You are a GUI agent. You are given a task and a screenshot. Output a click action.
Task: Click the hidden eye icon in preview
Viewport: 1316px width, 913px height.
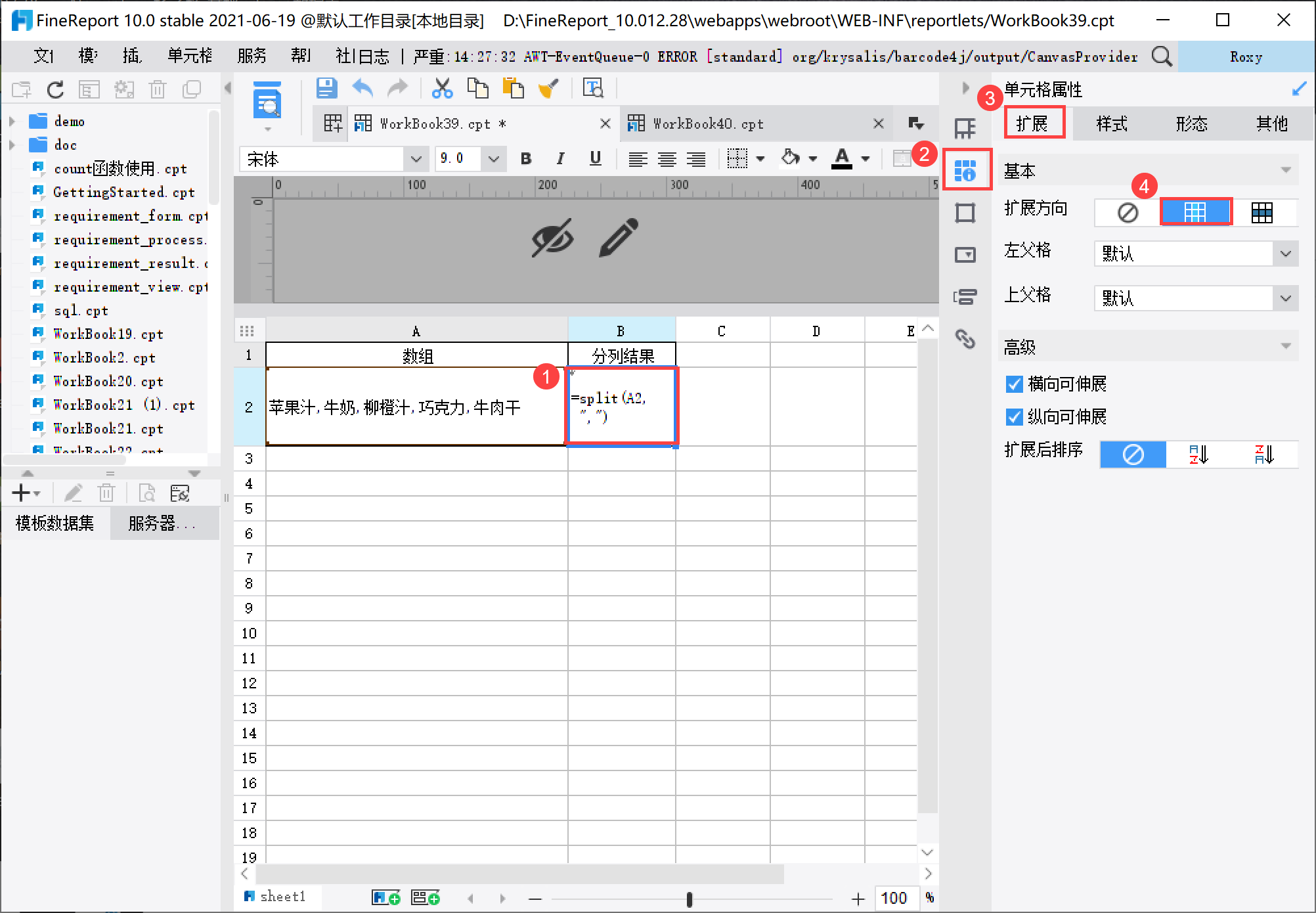pos(552,237)
